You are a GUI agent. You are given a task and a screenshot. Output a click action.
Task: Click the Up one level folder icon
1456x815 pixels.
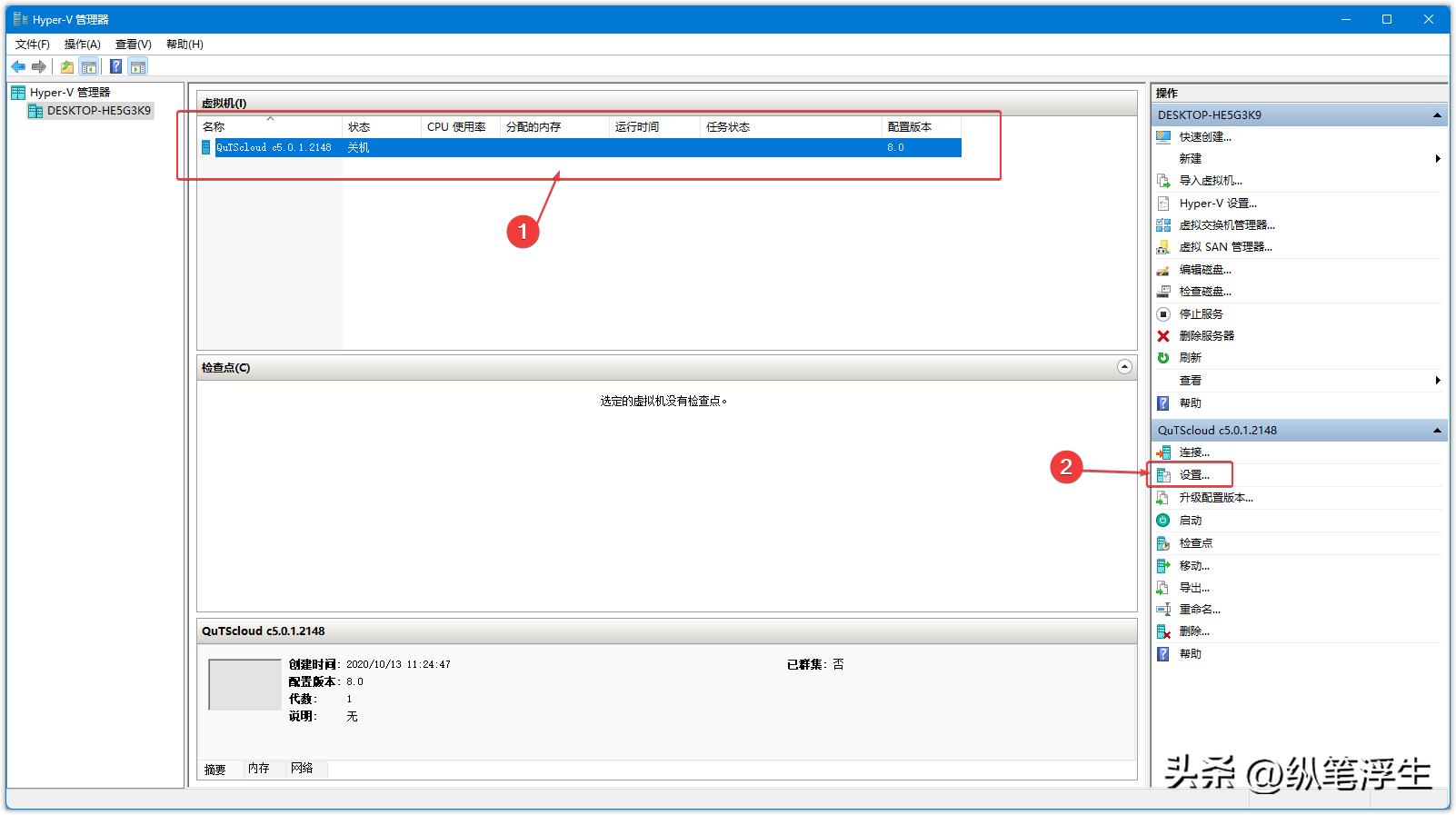tap(67, 66)
